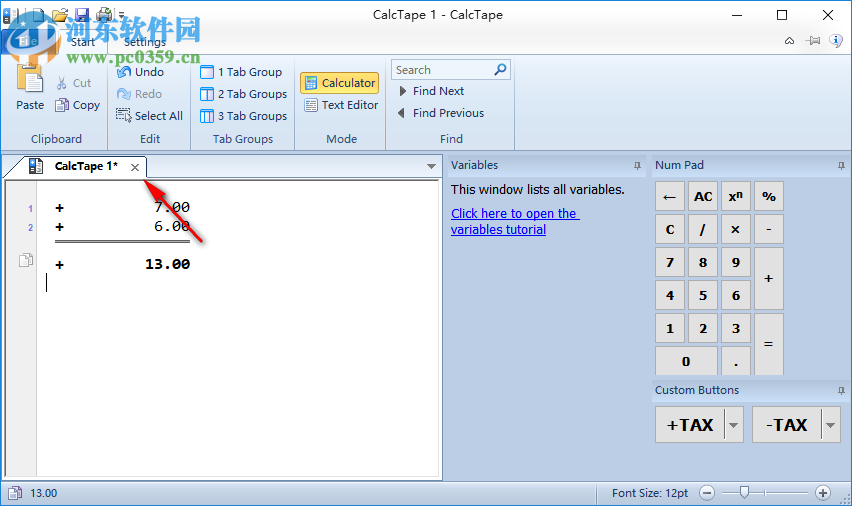Click the quick access Open folder icon

[60, 15]
